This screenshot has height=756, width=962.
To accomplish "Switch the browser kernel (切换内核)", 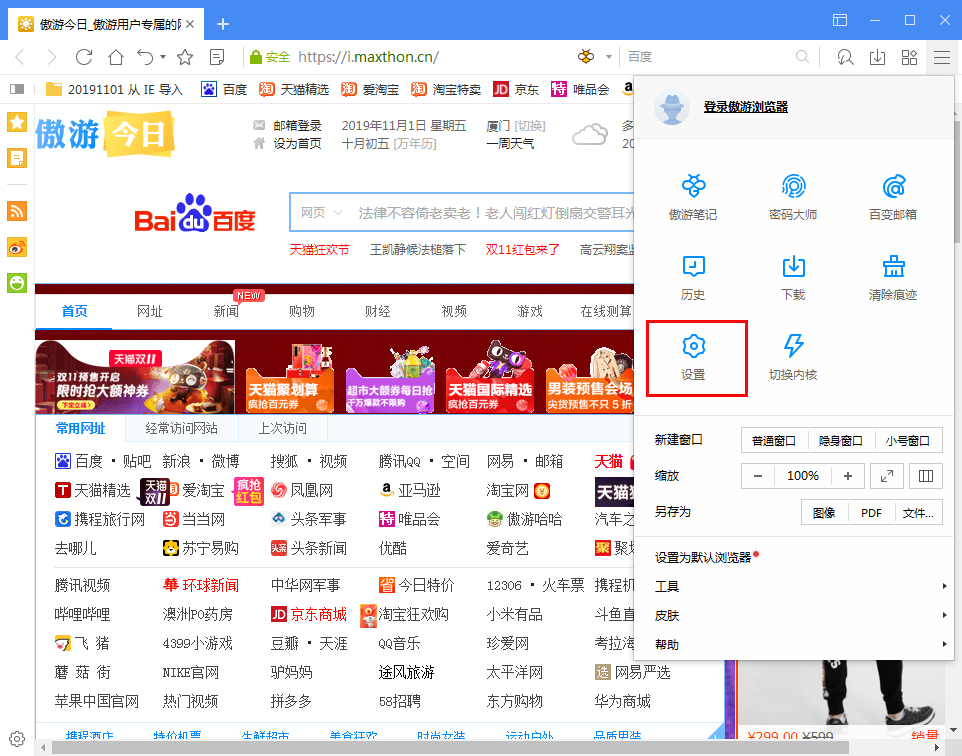I will [x=794, y=358].
